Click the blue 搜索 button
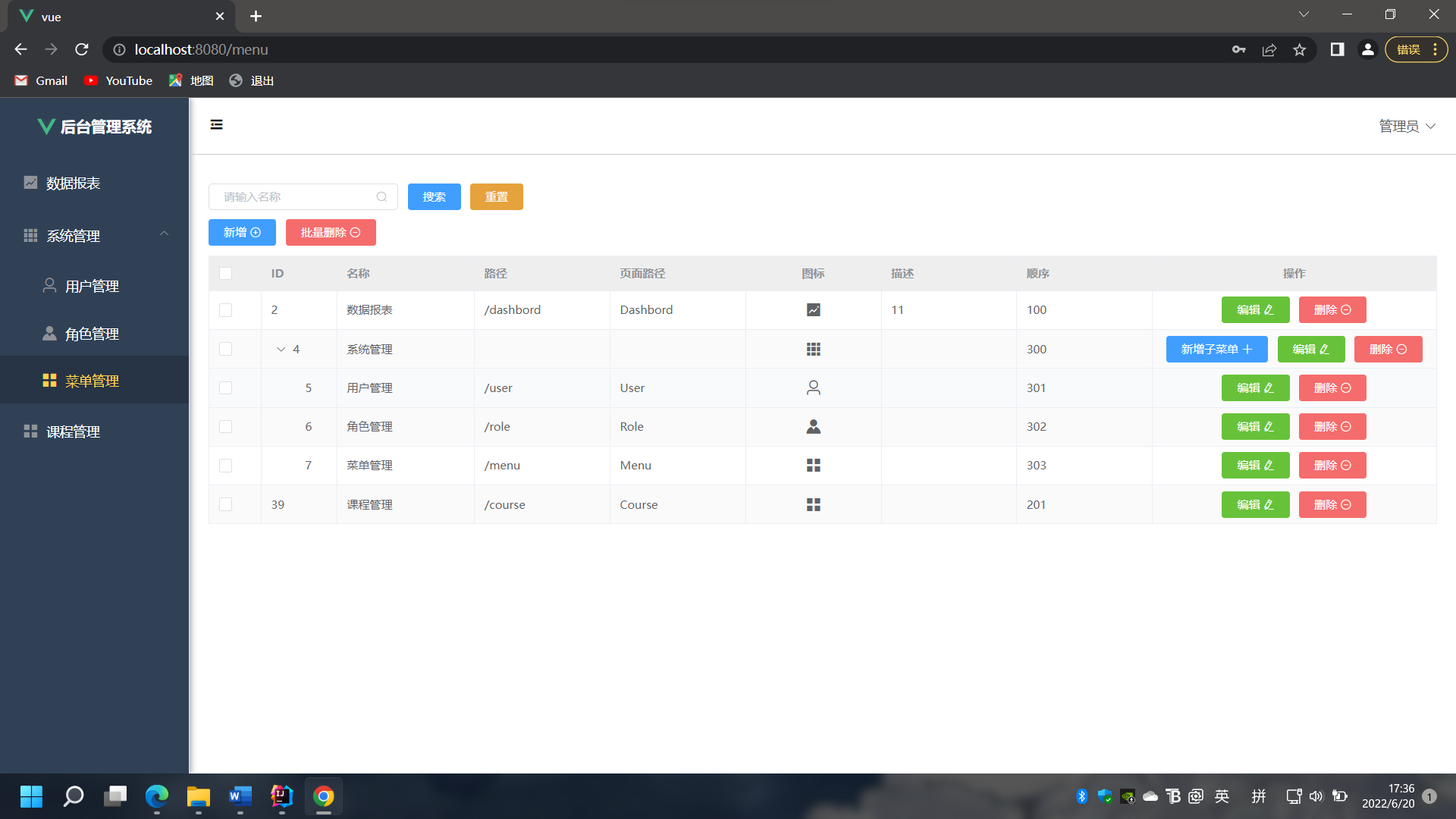The height and width of the screenshot is (819, 1456). [x=434, y=197]
